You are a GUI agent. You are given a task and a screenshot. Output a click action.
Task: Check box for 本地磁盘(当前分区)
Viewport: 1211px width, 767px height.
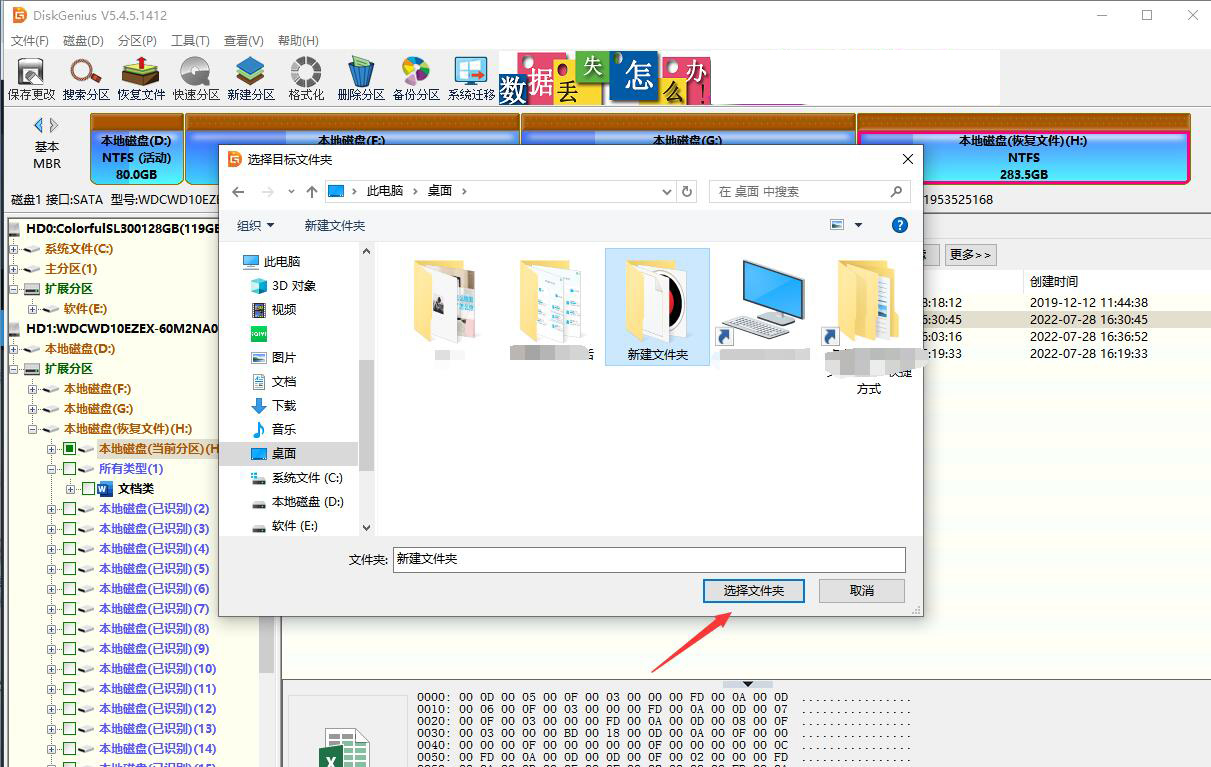(69, 449)
